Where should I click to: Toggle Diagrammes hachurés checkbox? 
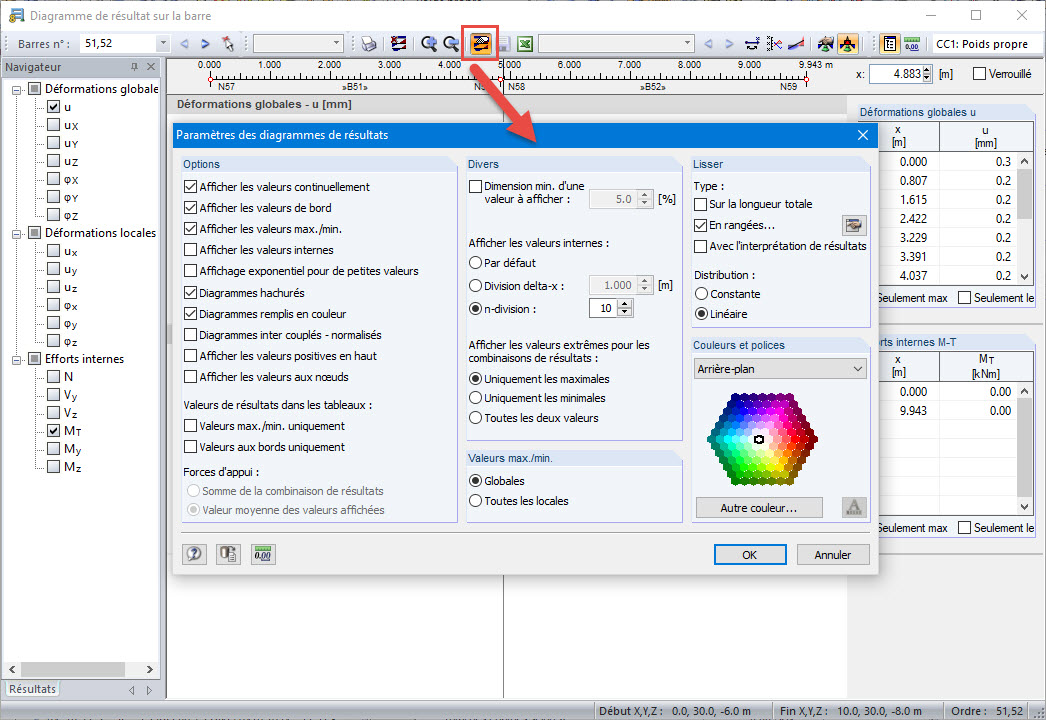pos(191,292)
